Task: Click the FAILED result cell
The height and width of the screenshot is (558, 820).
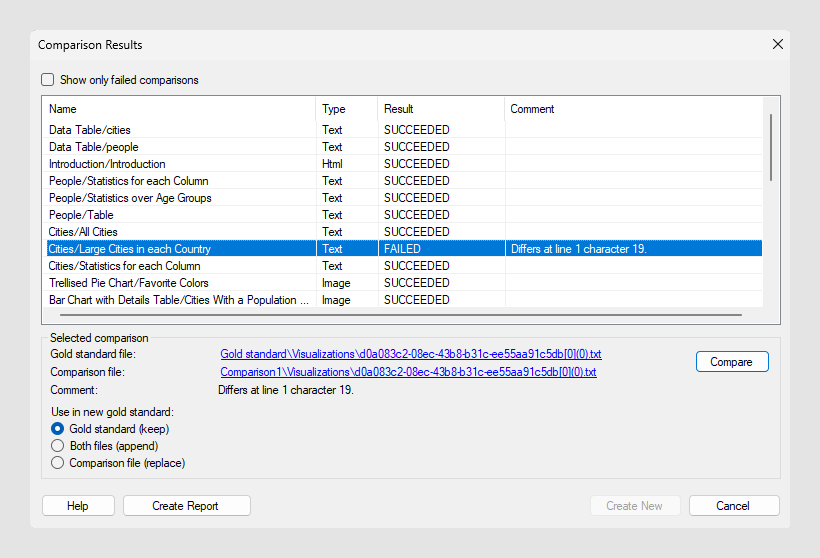Action: point(441,249)
